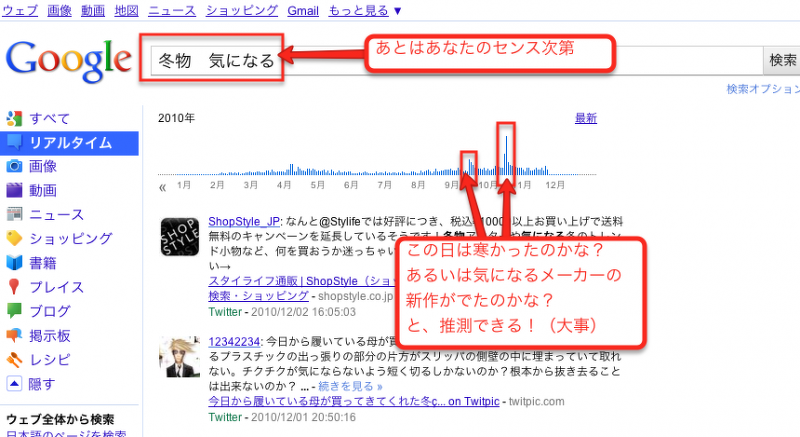Select 書籍 filter label in sidebar
Viewport: 800px width, 437px height.
tap(43, 263)
